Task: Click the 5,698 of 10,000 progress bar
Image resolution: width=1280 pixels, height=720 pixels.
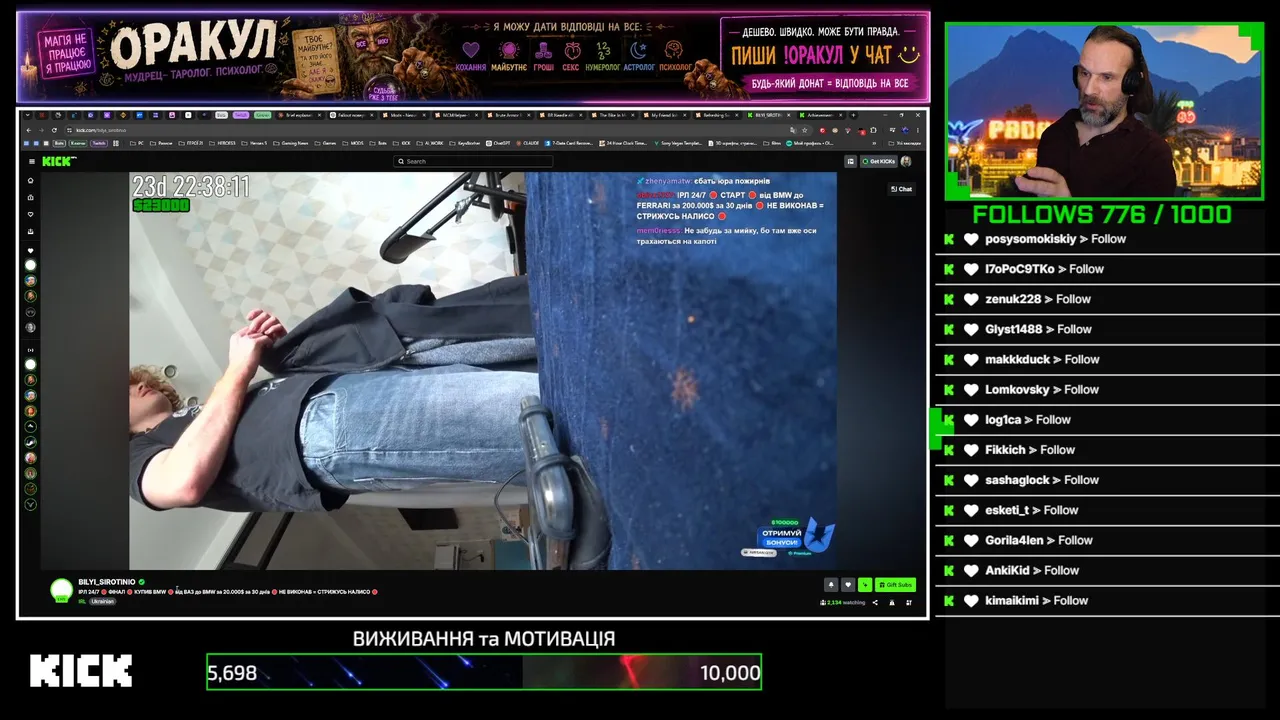Action: tap(484, 672)
